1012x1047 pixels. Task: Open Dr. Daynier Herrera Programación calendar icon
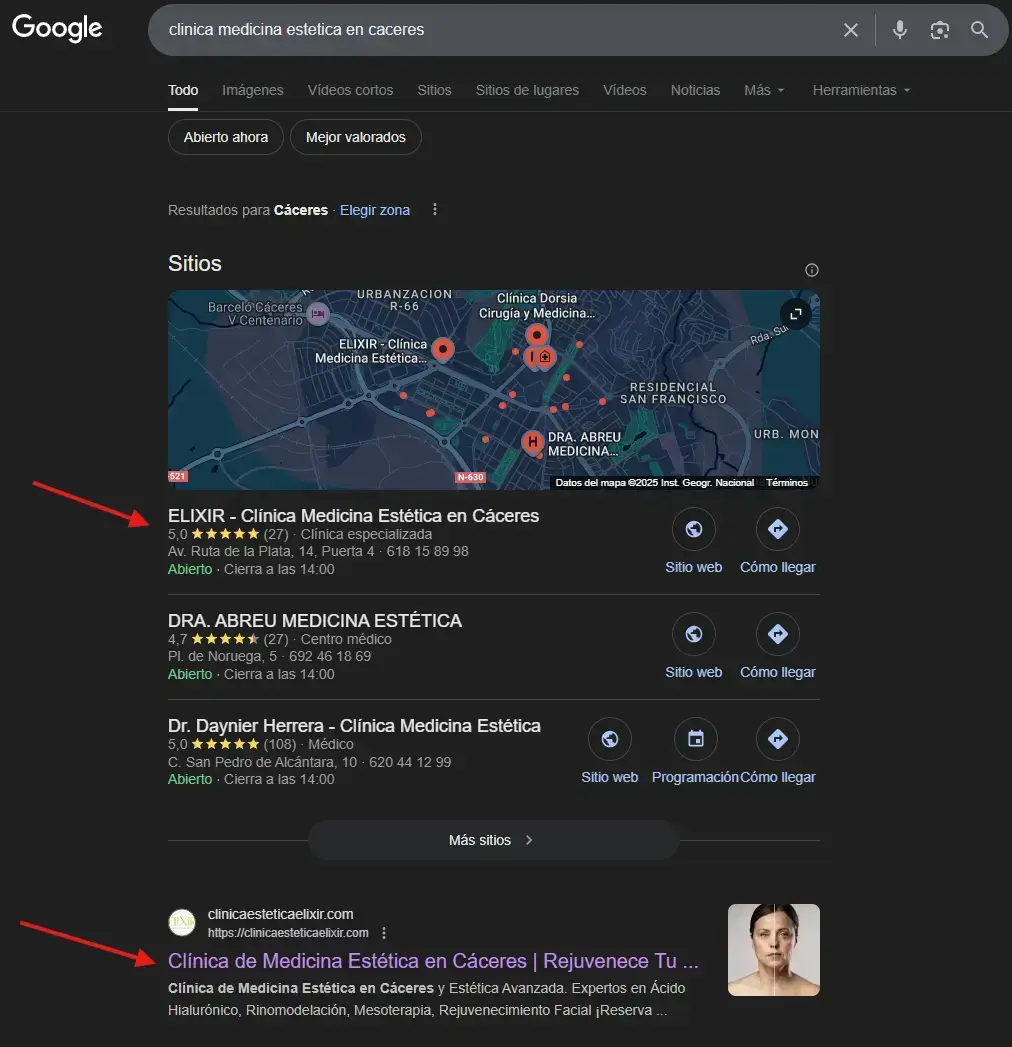tap(695, 739)
